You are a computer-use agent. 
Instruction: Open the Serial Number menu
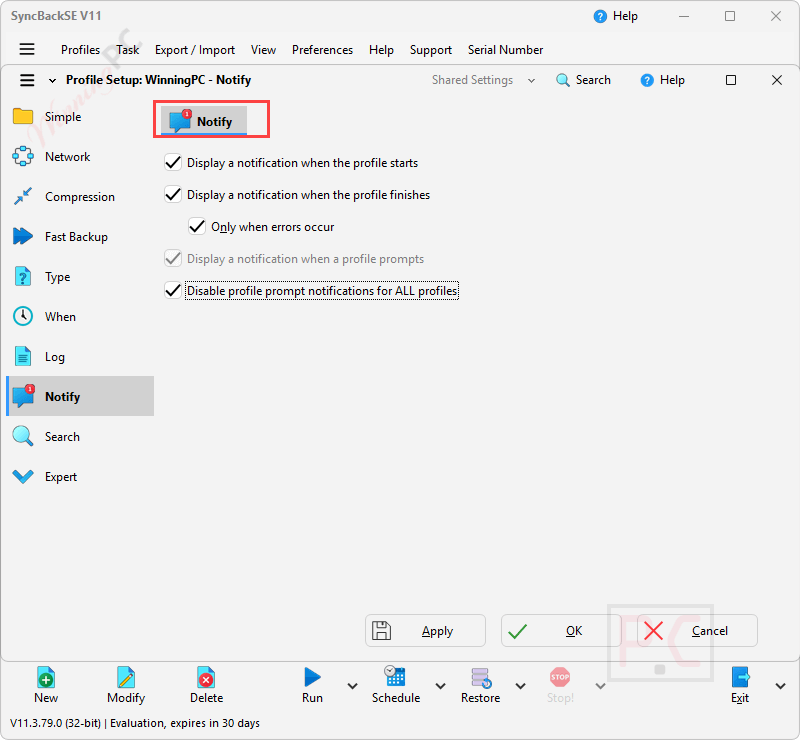[506, 50]
